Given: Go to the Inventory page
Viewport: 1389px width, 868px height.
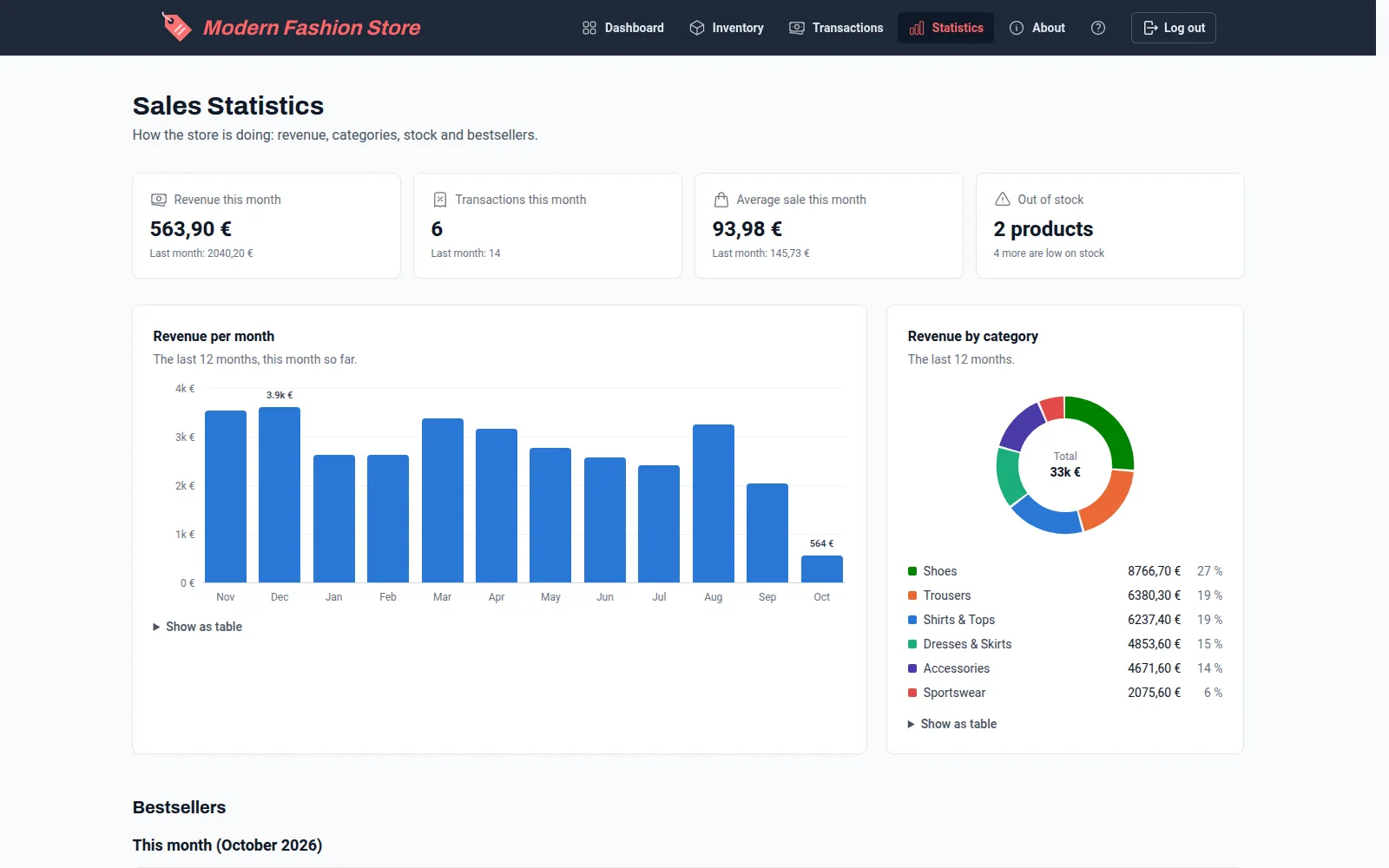Looking at the screenshot, I should click(727, 28).
